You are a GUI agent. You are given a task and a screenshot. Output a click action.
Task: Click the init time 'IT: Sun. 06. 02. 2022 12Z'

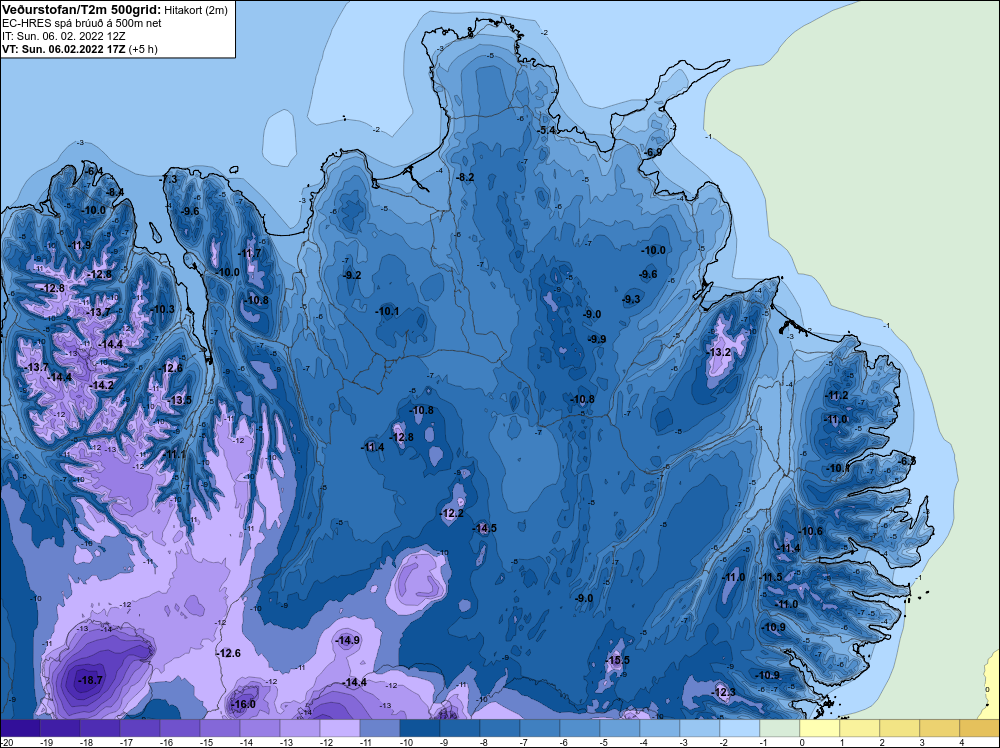click(x=64, y=36)
